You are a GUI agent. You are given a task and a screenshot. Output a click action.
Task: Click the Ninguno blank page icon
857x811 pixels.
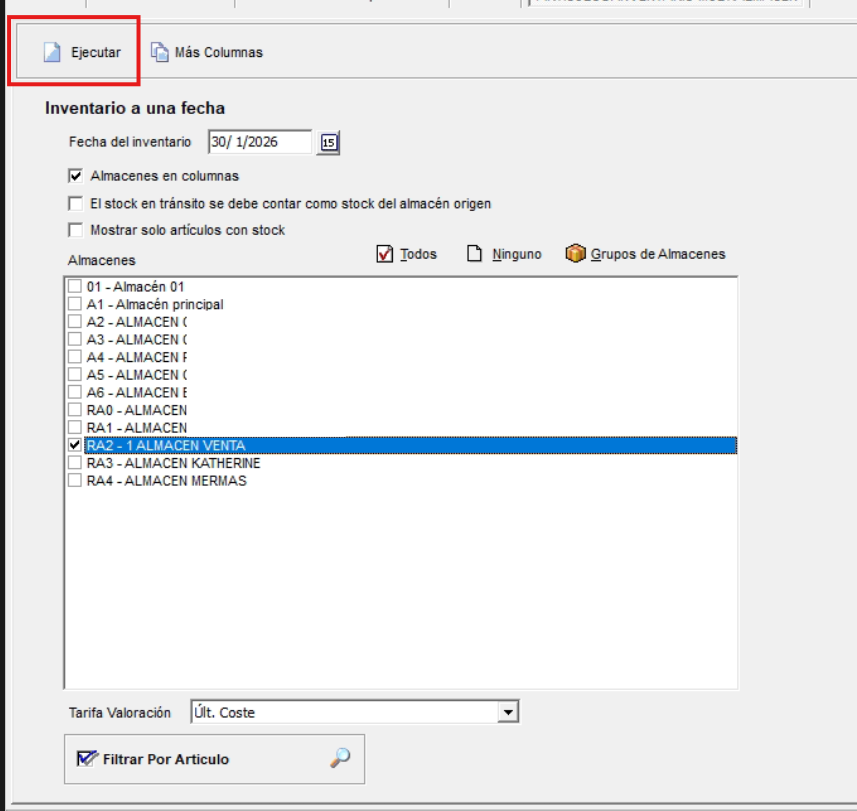point(474,254)
